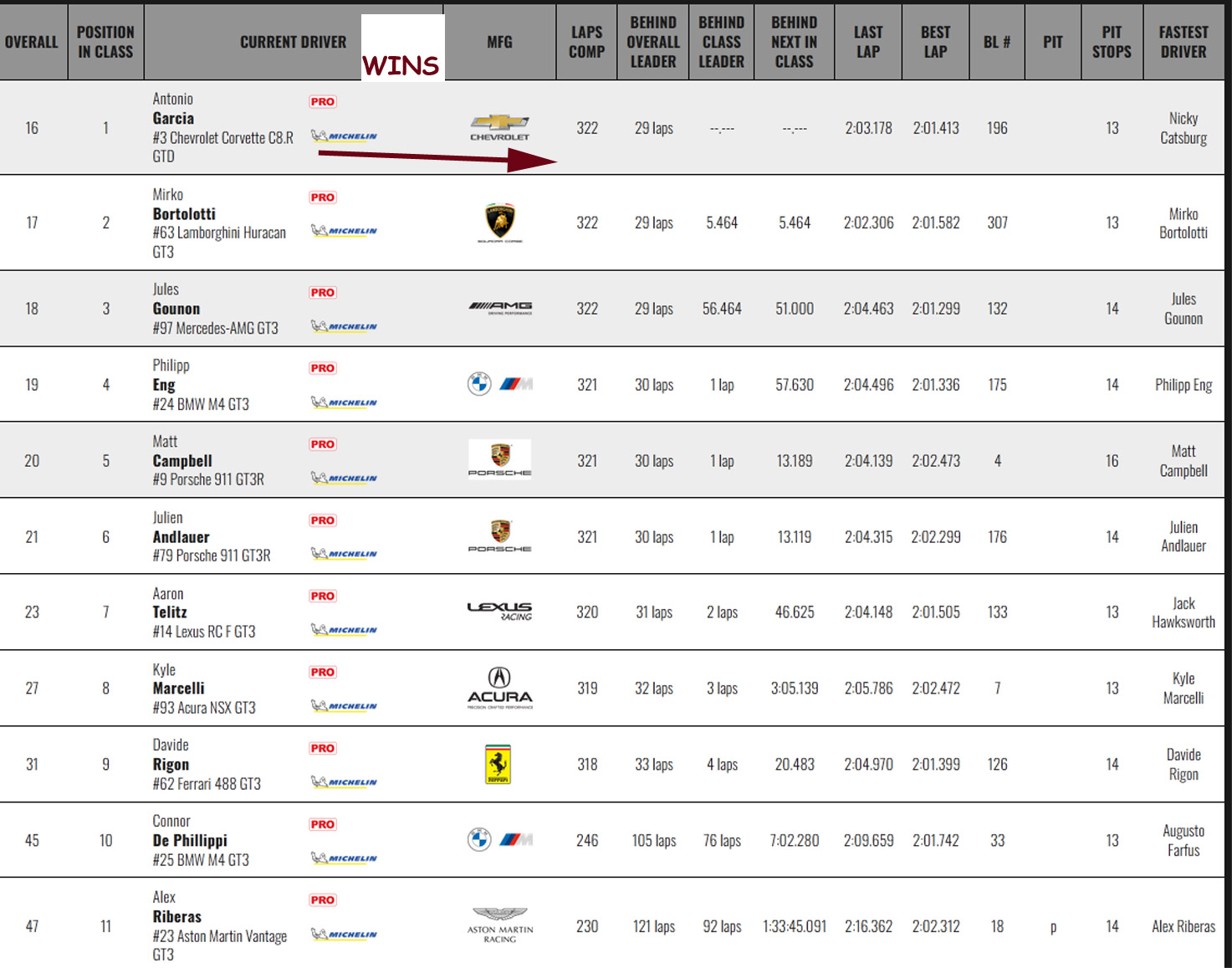Click the Chevrolet manufacturer logo
Image resolution: width=1232 pixels, height=968 pixels.
(x=499, y=128)
